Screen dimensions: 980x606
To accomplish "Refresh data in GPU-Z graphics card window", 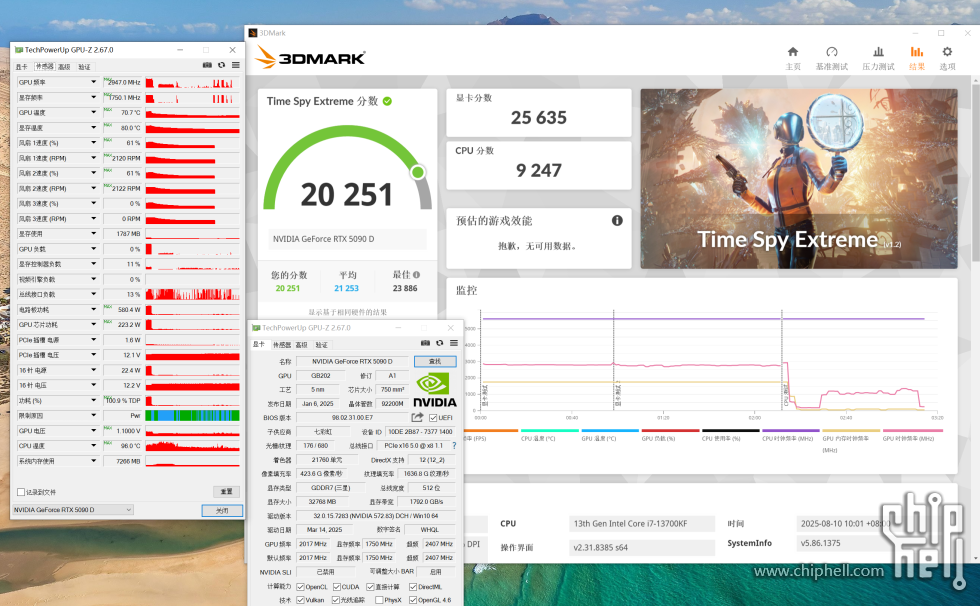I will pyautogui.click(x=439, y=343).
